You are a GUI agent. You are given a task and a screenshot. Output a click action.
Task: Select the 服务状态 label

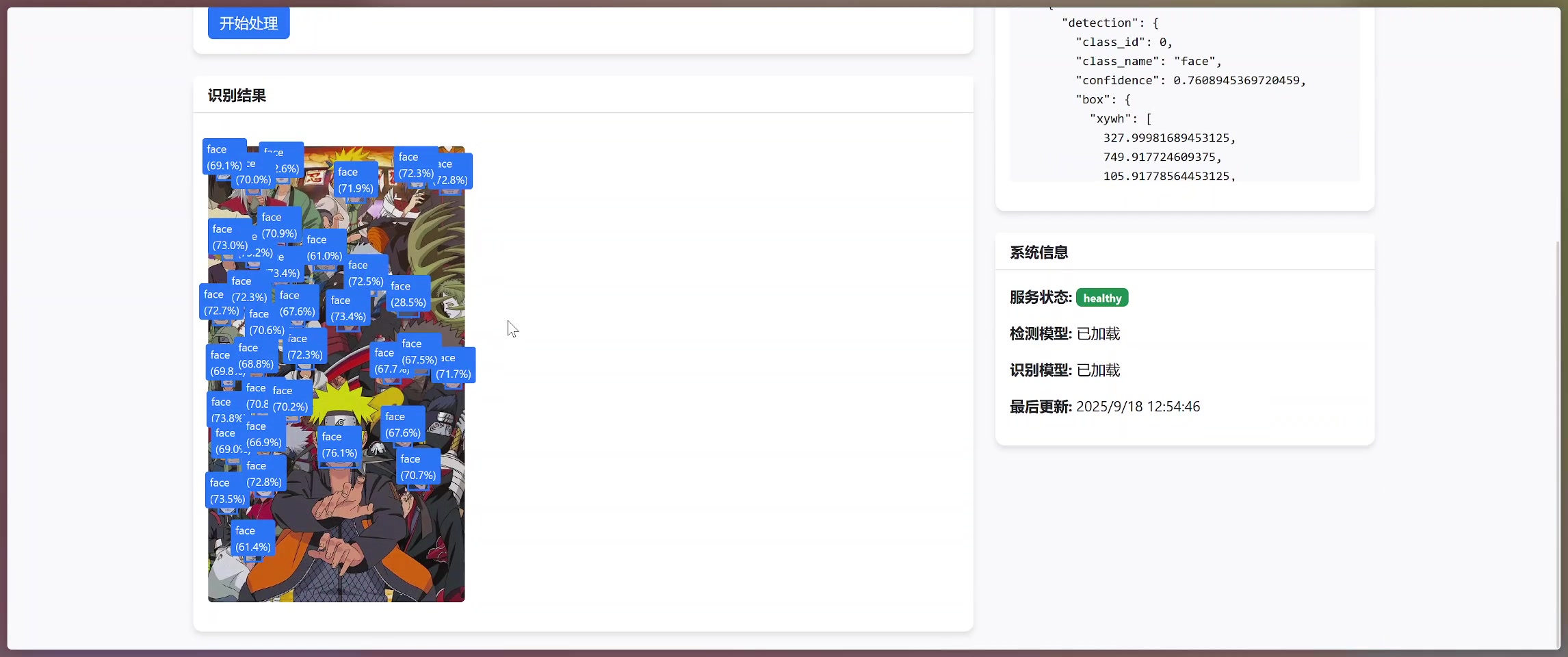[1041, 297]
